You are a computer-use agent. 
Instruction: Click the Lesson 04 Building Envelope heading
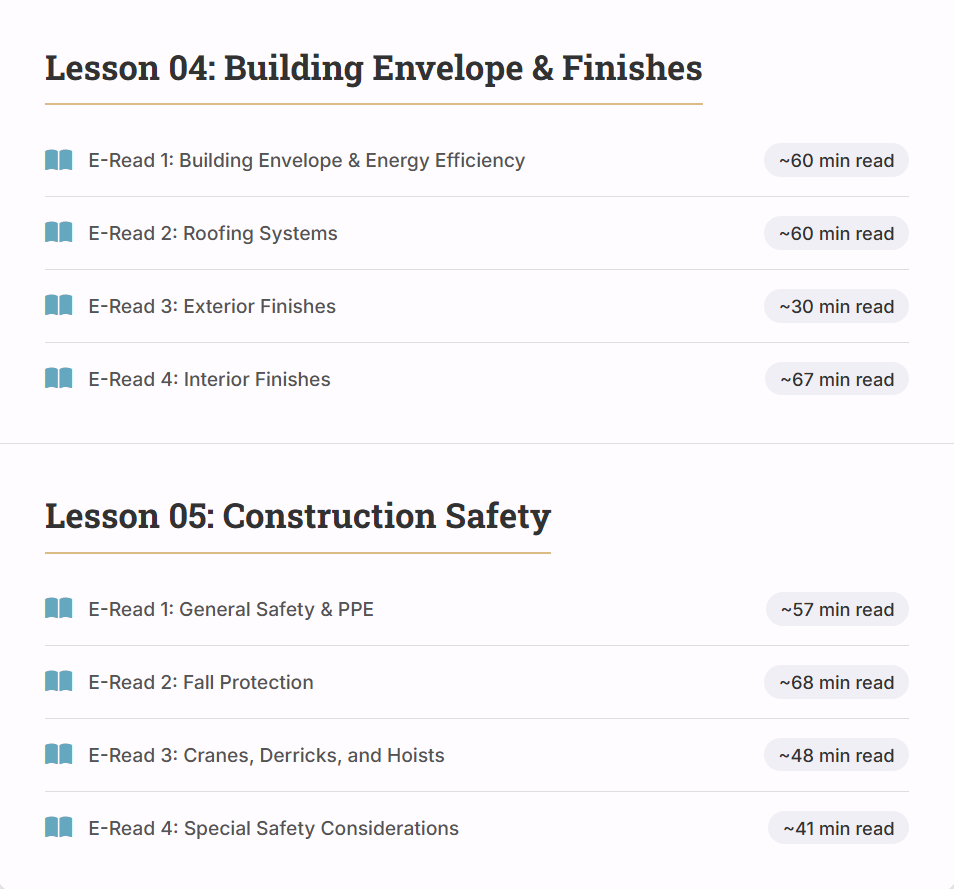click(x=373, y=69)
